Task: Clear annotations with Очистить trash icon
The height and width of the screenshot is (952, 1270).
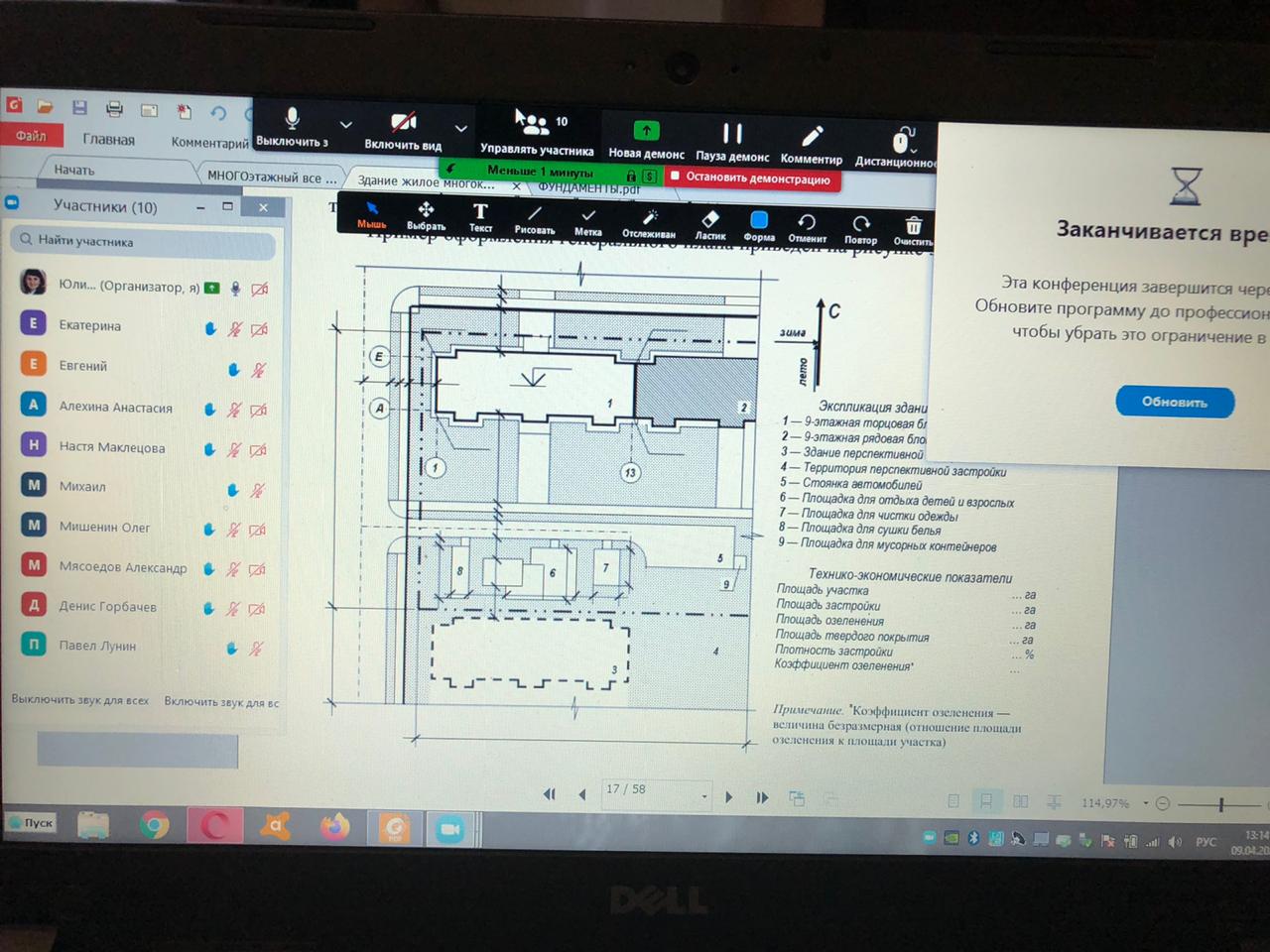Action: click(x=913, y=231)
